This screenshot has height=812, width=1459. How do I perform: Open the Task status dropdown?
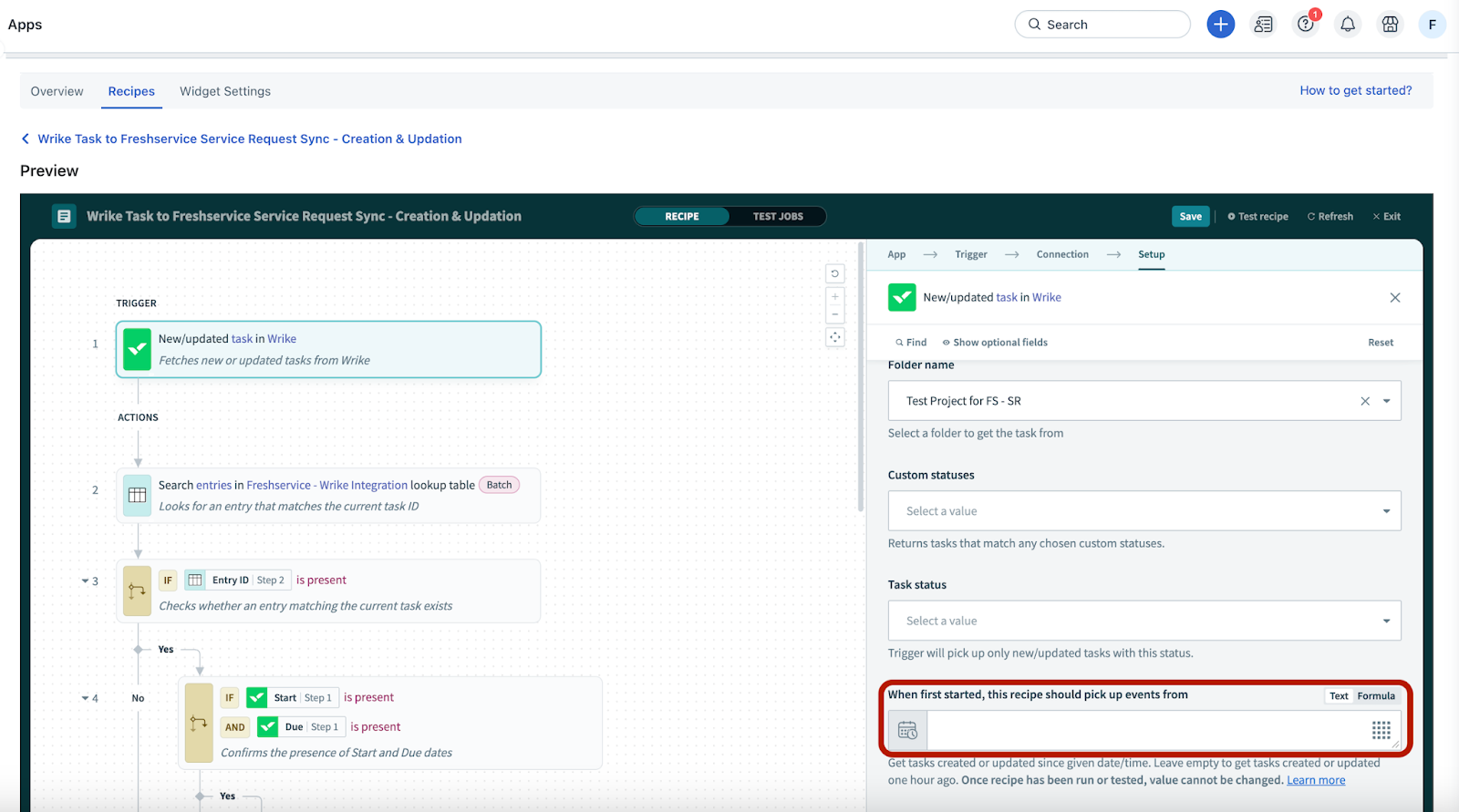1144,621
